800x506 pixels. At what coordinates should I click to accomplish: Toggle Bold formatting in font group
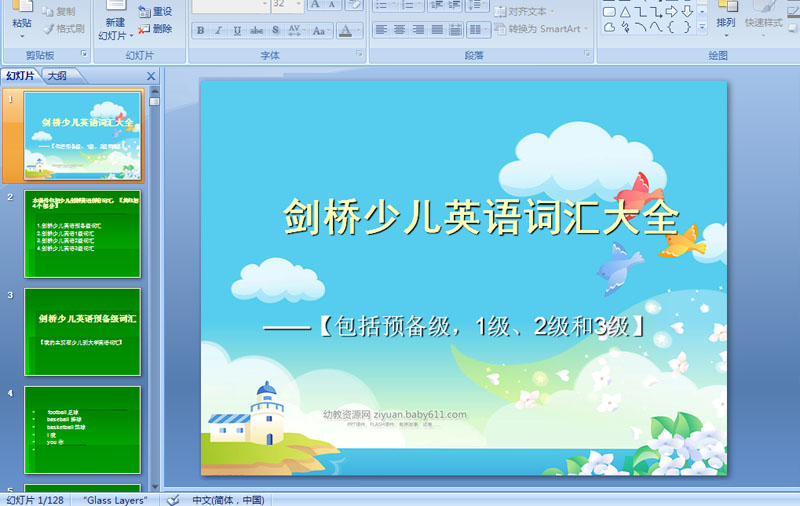coord(201,31)
